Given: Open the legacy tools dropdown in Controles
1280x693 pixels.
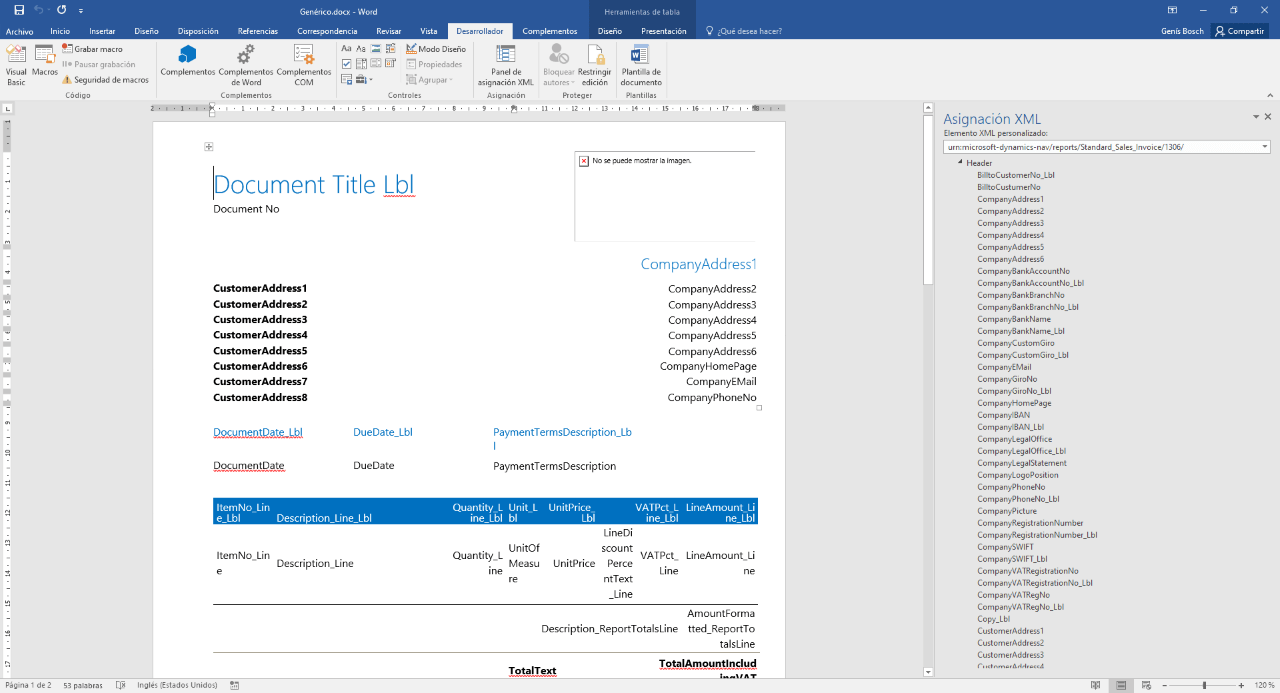Looking at the screenshot, I should click(364, 80).
